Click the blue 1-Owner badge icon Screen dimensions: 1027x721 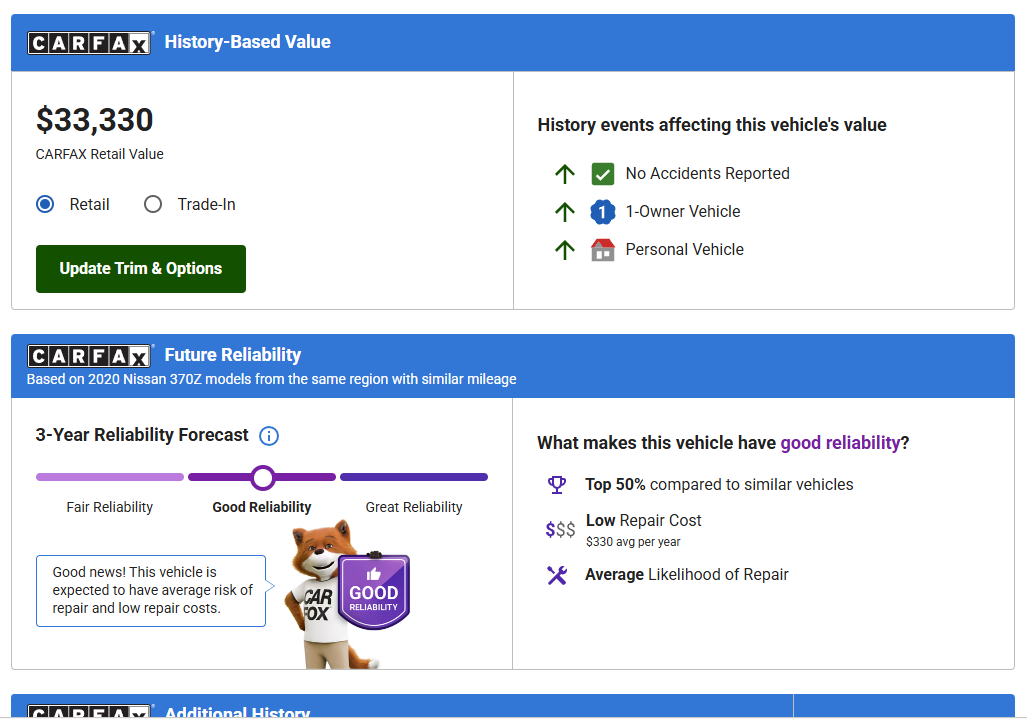coord(603,212)
